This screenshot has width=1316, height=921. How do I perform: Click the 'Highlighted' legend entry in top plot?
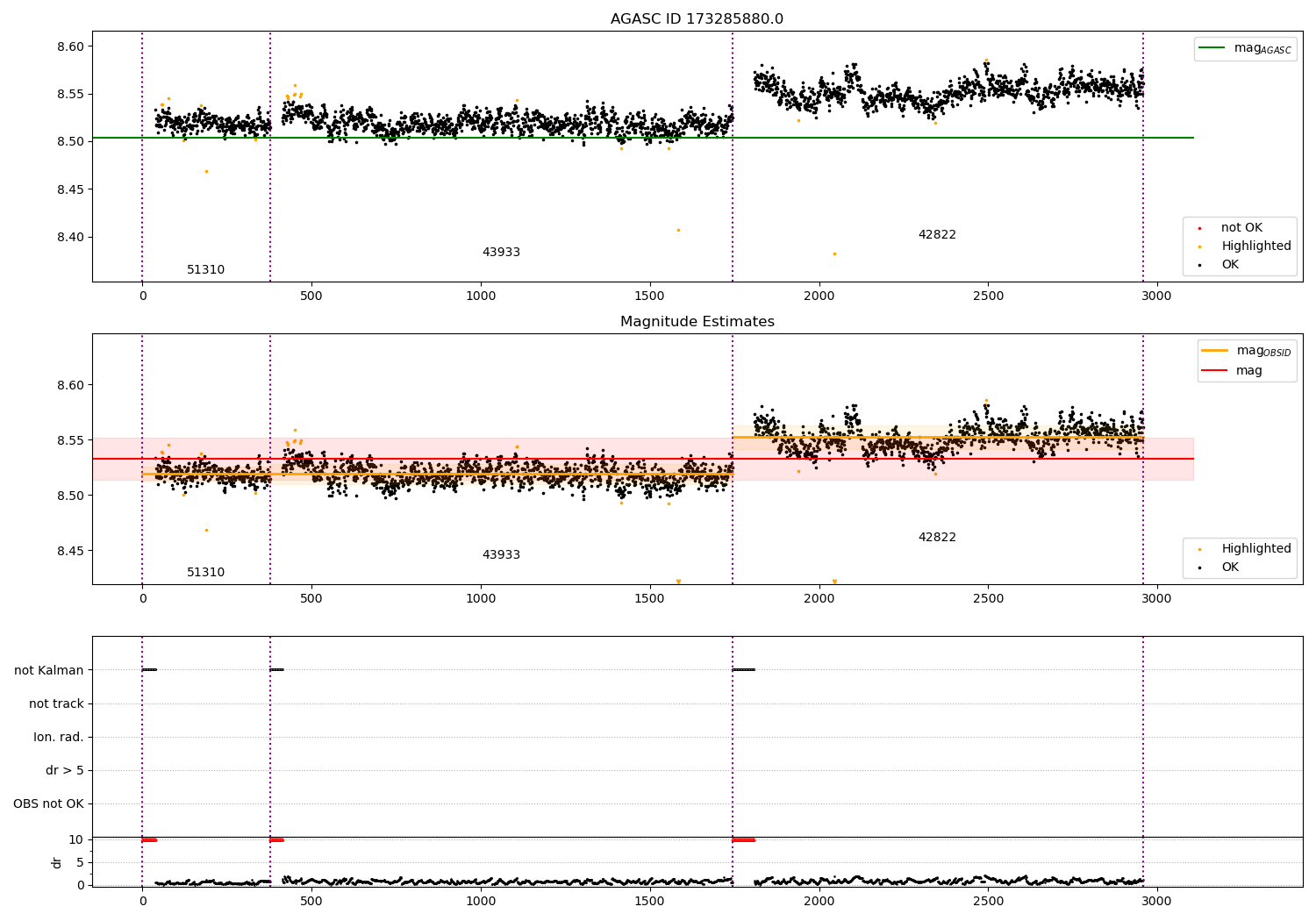tap(1245, 246)
